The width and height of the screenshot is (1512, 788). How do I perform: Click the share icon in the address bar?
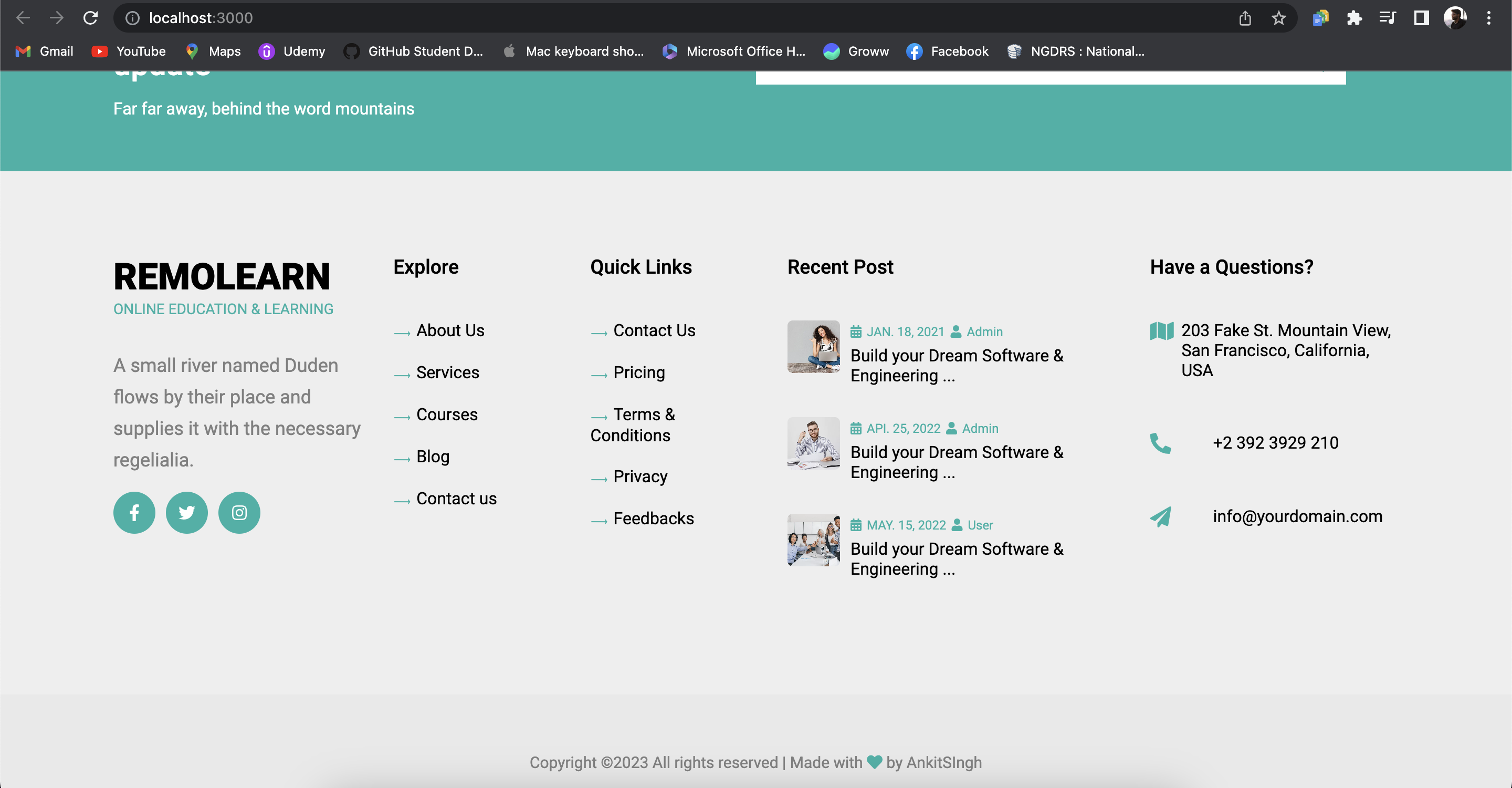1245,18
